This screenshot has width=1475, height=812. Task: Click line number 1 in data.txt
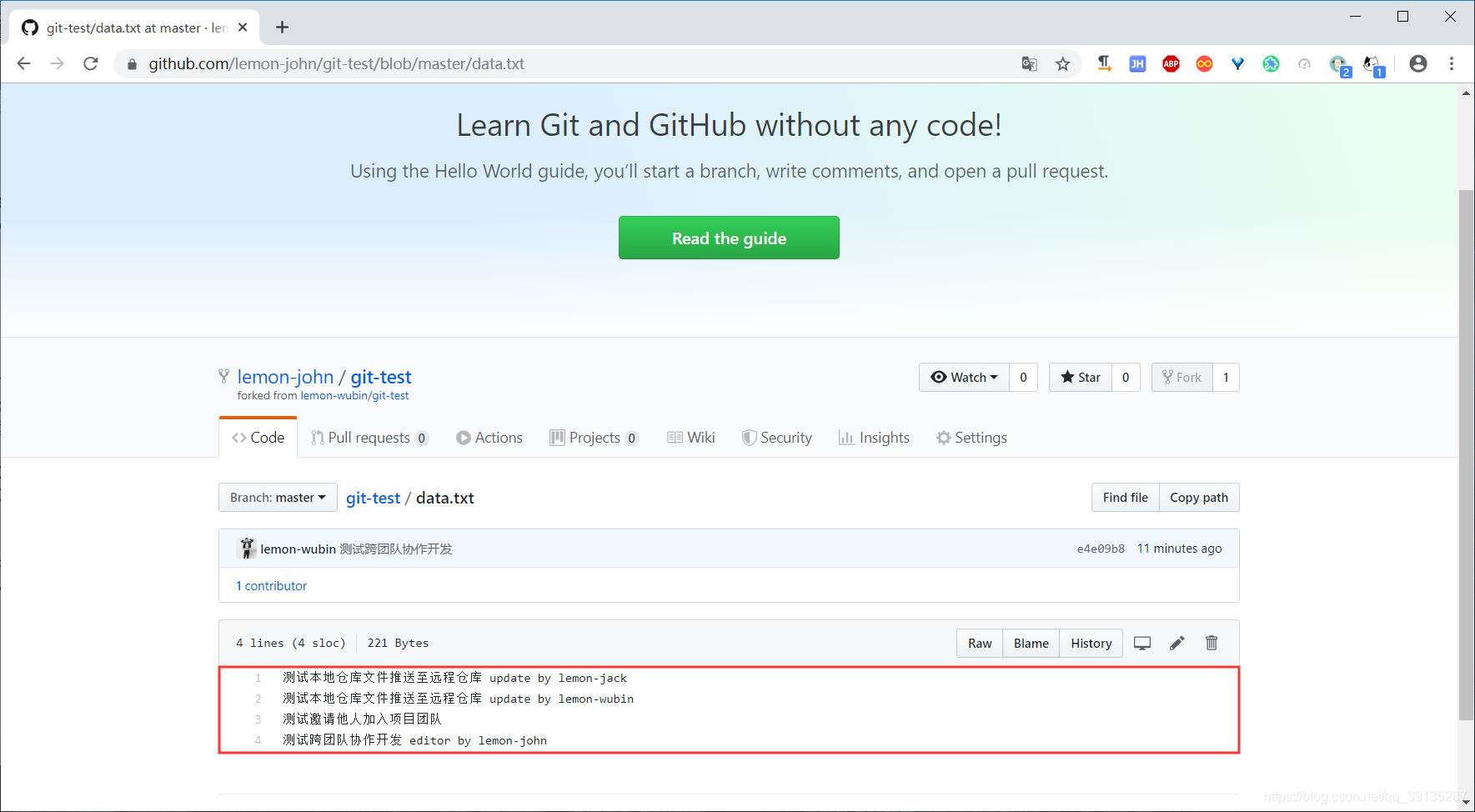[258, 679]
